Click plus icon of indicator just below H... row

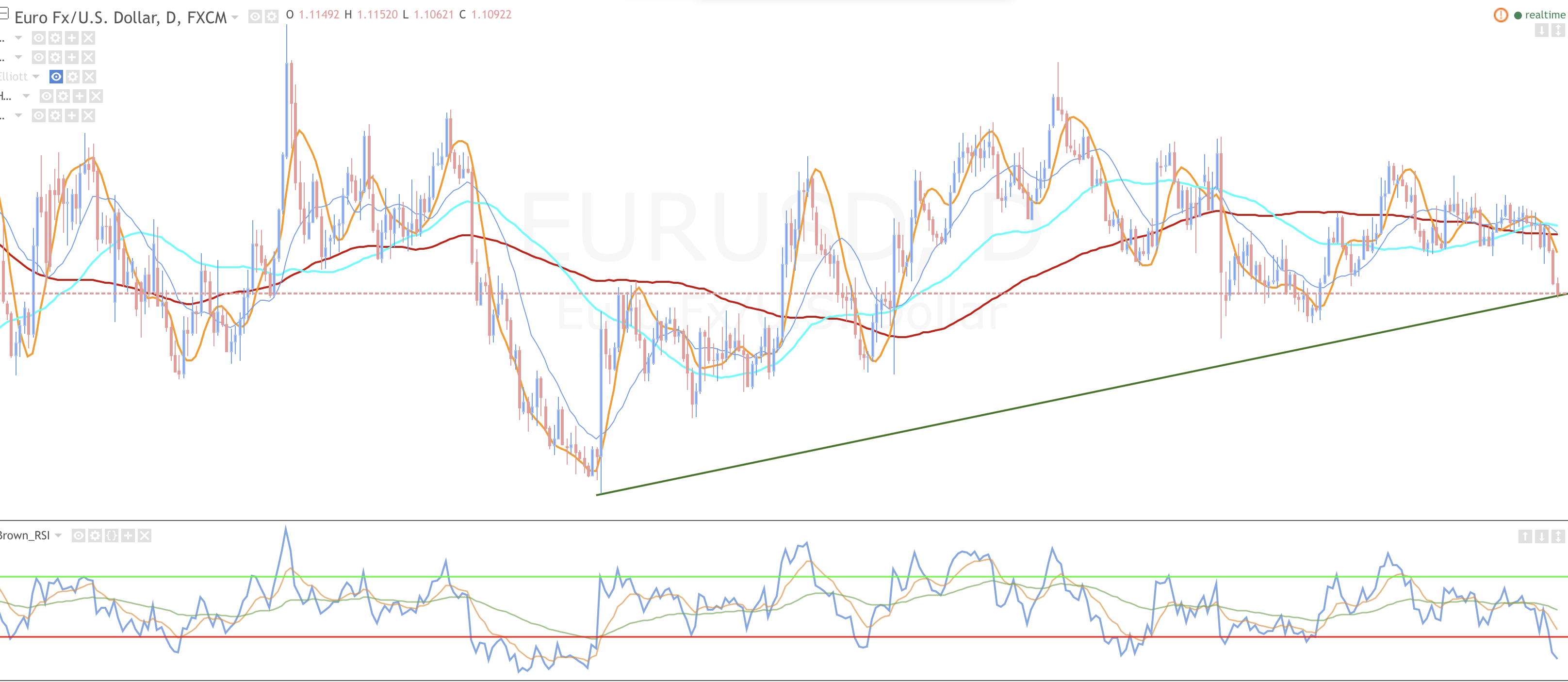point(72,115)
